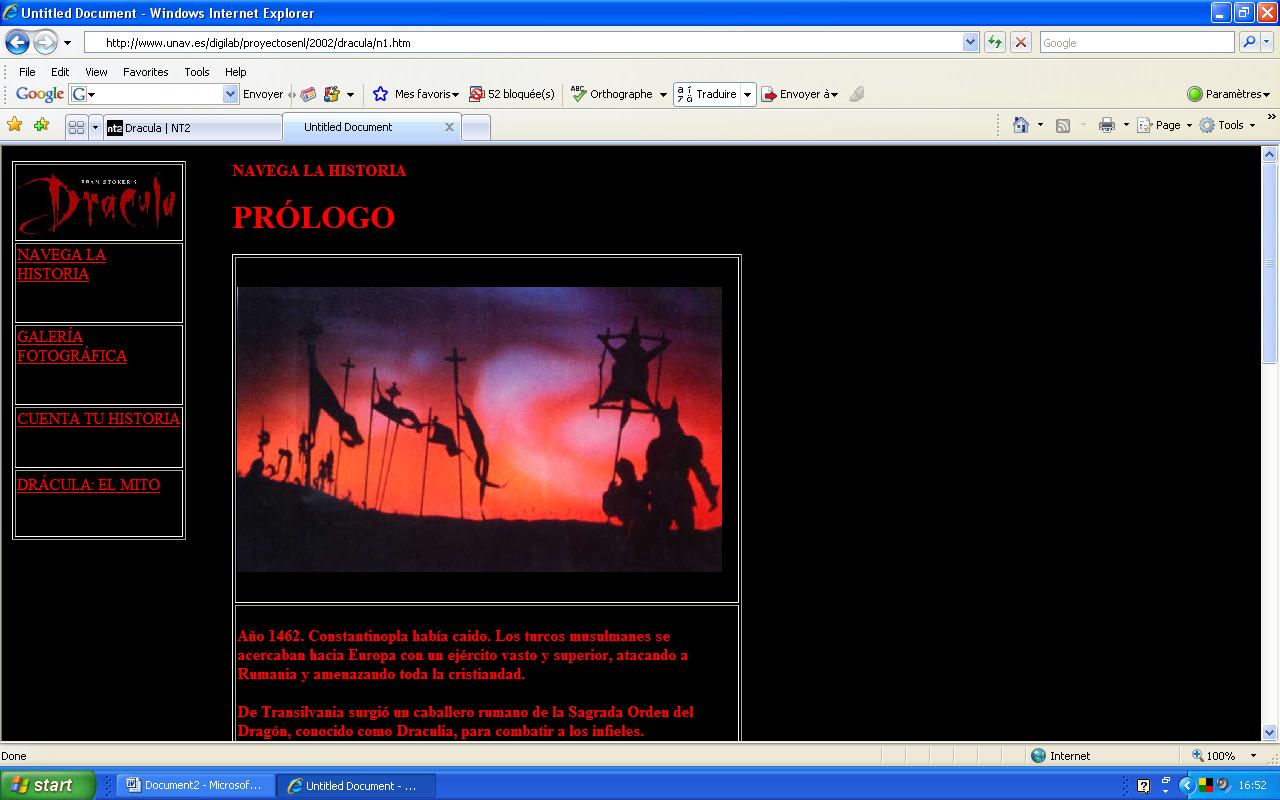Screen dimensions: 1280x800
Task: Click the colorful Google Toolbar gadgets icon
Action: [x=332, y=94]
